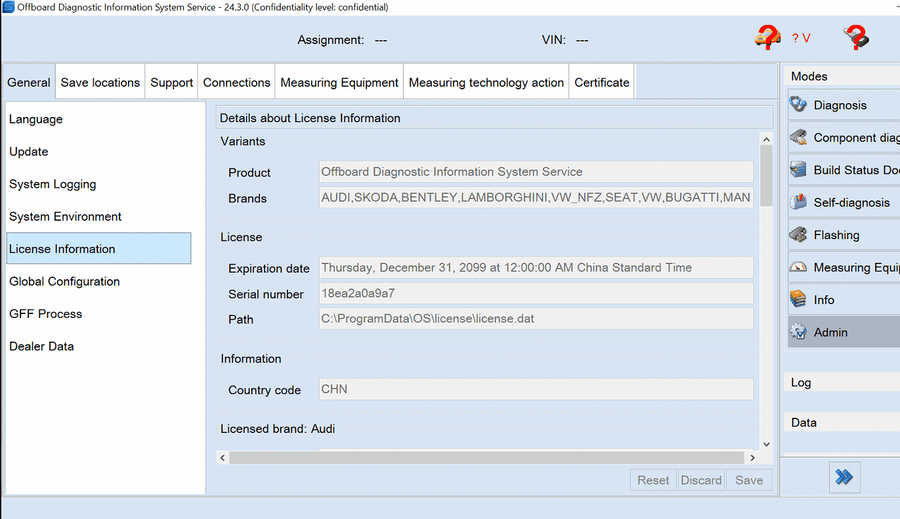Expand the Data section
This screenshot has height=519, width=900.
(x=840, y=423)
